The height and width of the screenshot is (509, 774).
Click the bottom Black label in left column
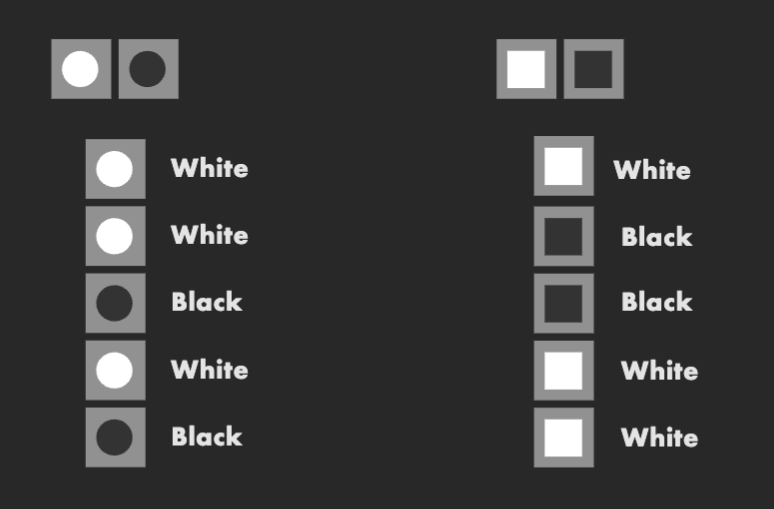coord(207,436)
